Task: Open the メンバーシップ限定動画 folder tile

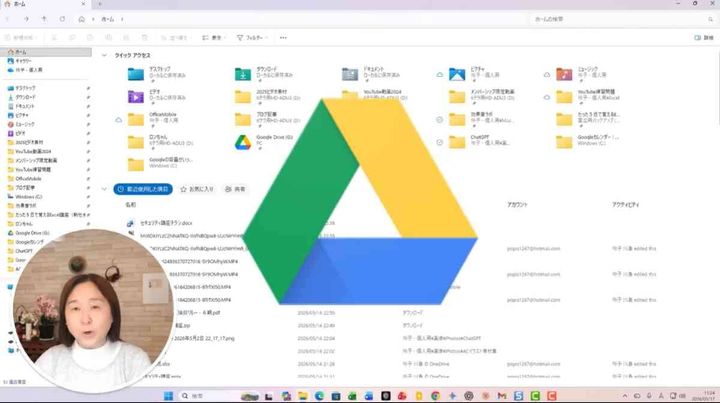Action: tap(481, 96)
